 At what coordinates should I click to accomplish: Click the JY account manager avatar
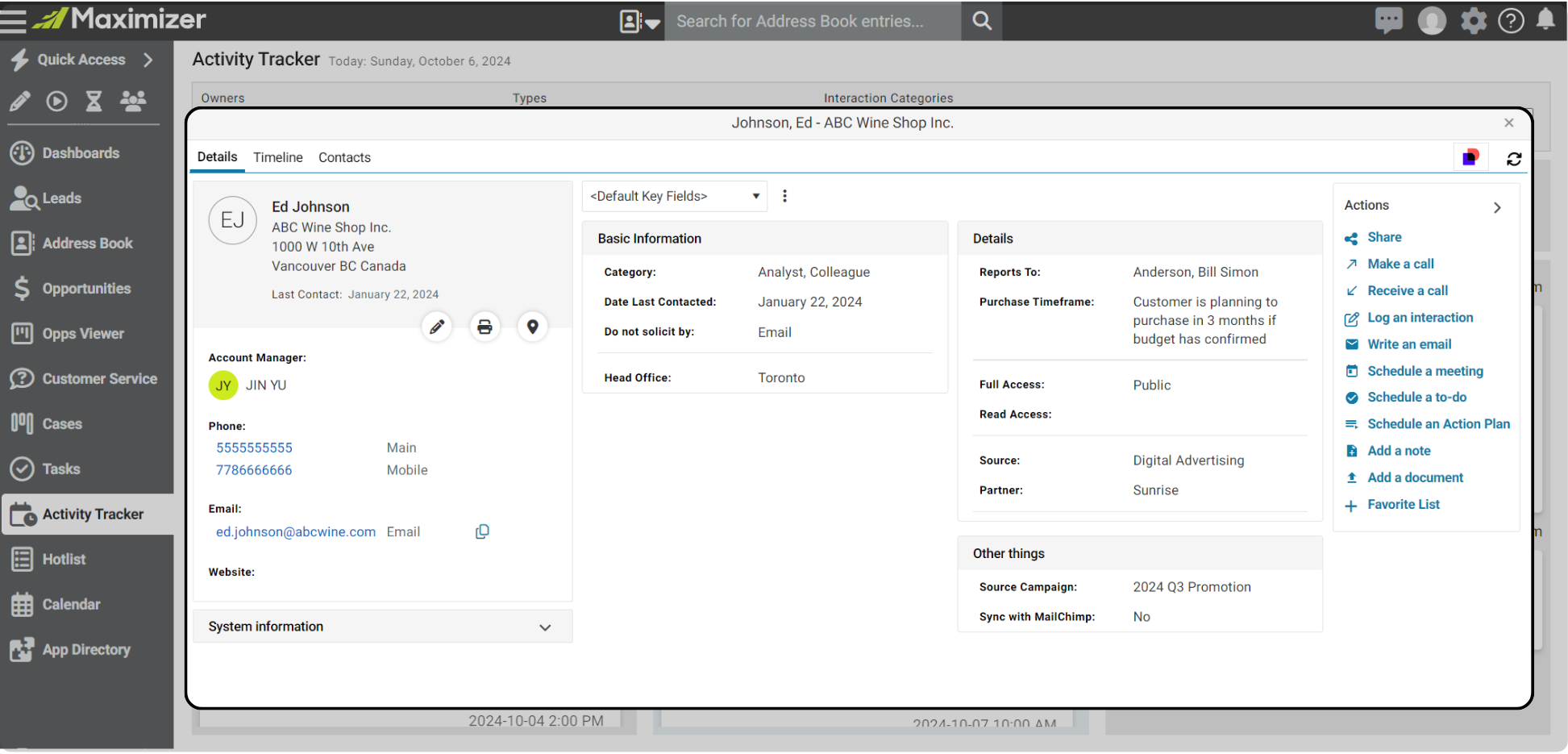[223, 385]
